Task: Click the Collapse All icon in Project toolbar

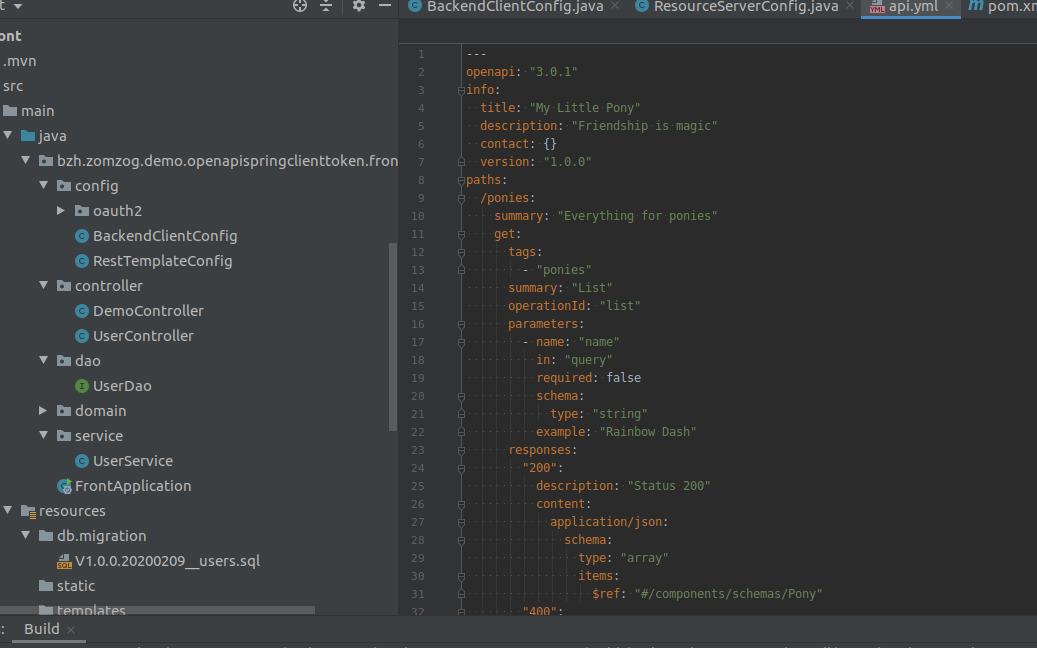Action: click(x=326, y=6)
